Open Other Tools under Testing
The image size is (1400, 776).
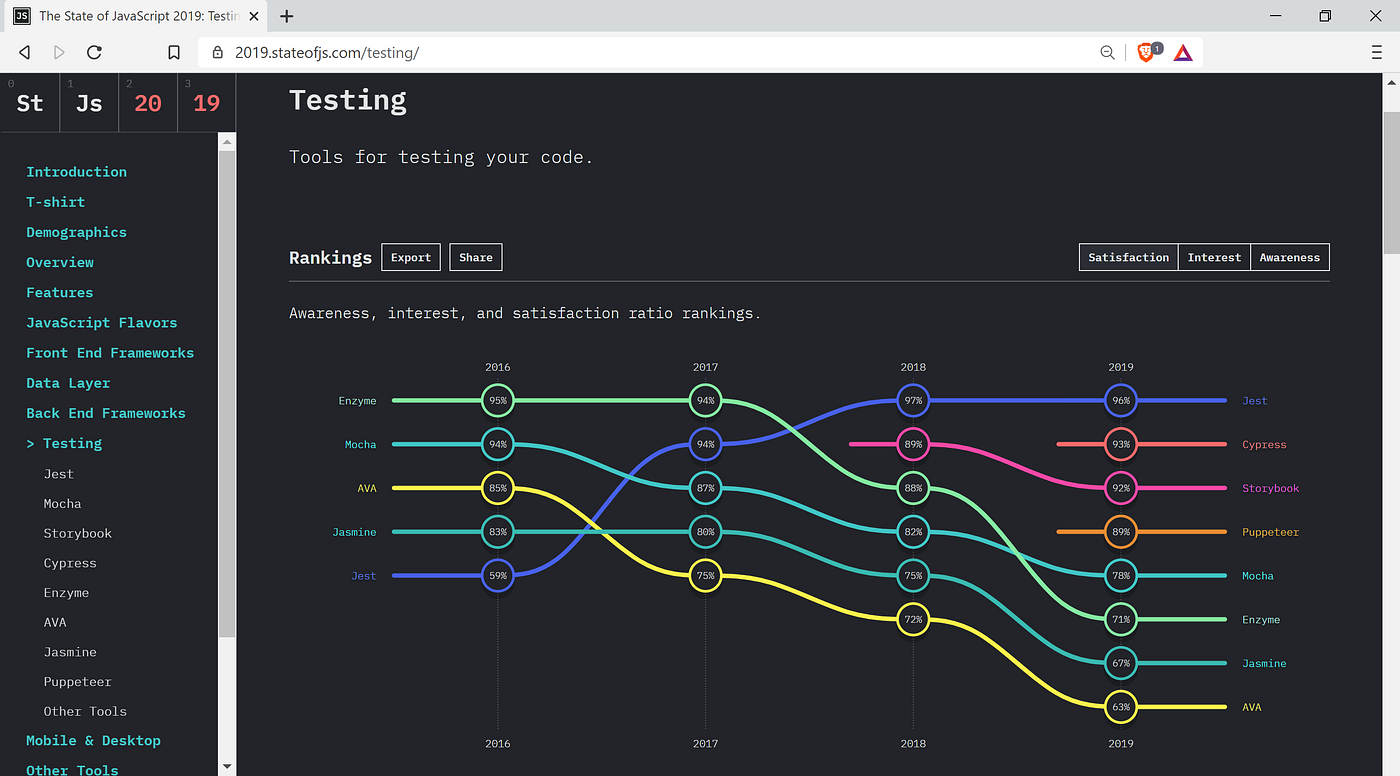(85, 712)
